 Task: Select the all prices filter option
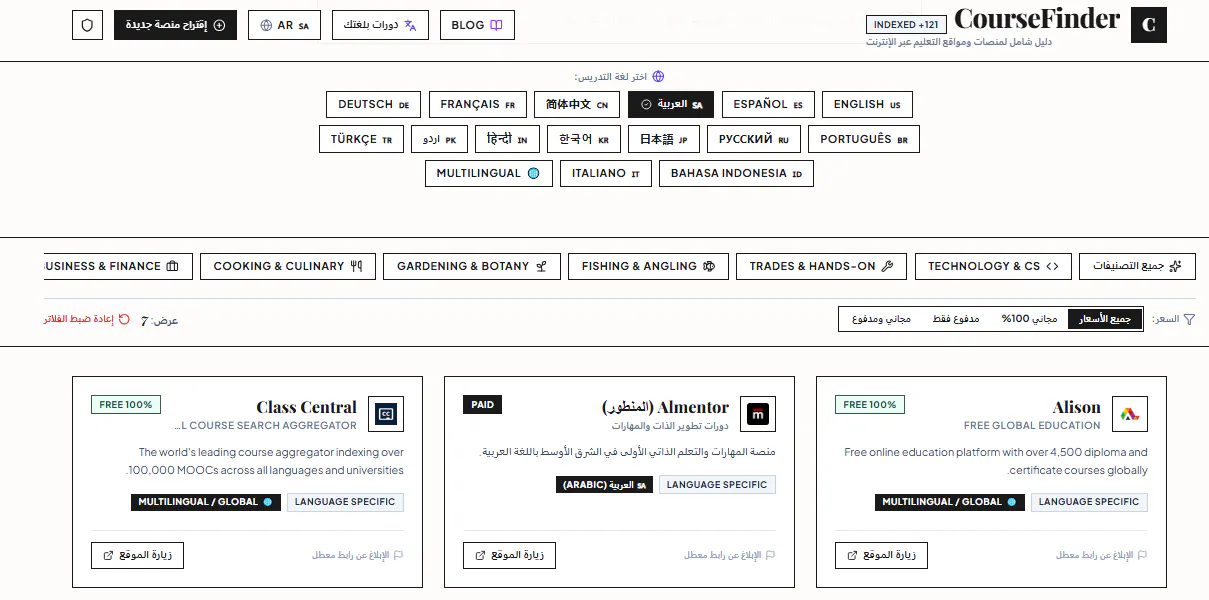click(1105, 319)
